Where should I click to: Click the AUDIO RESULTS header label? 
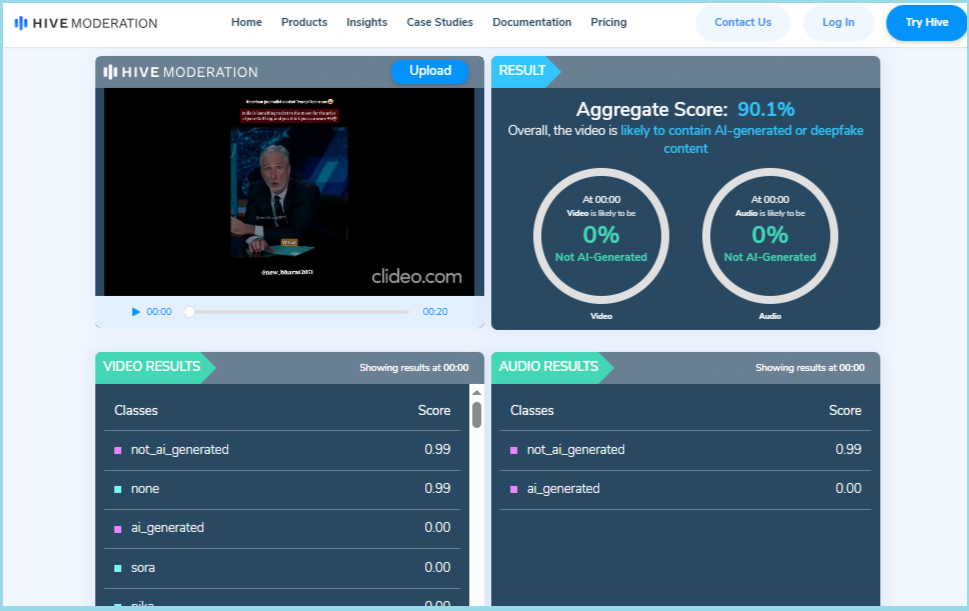[x=548, y=367]
